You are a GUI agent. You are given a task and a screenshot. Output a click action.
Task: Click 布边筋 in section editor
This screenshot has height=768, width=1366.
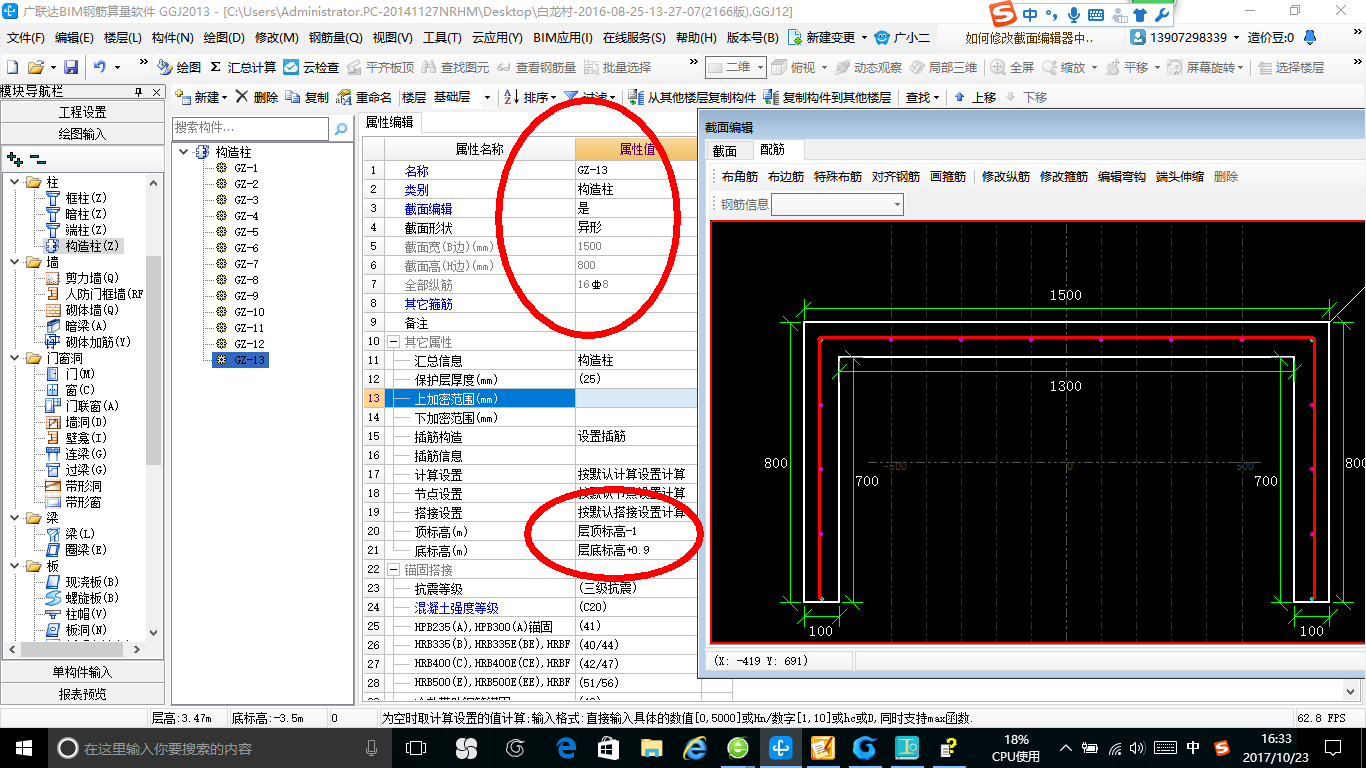[786, 177]
